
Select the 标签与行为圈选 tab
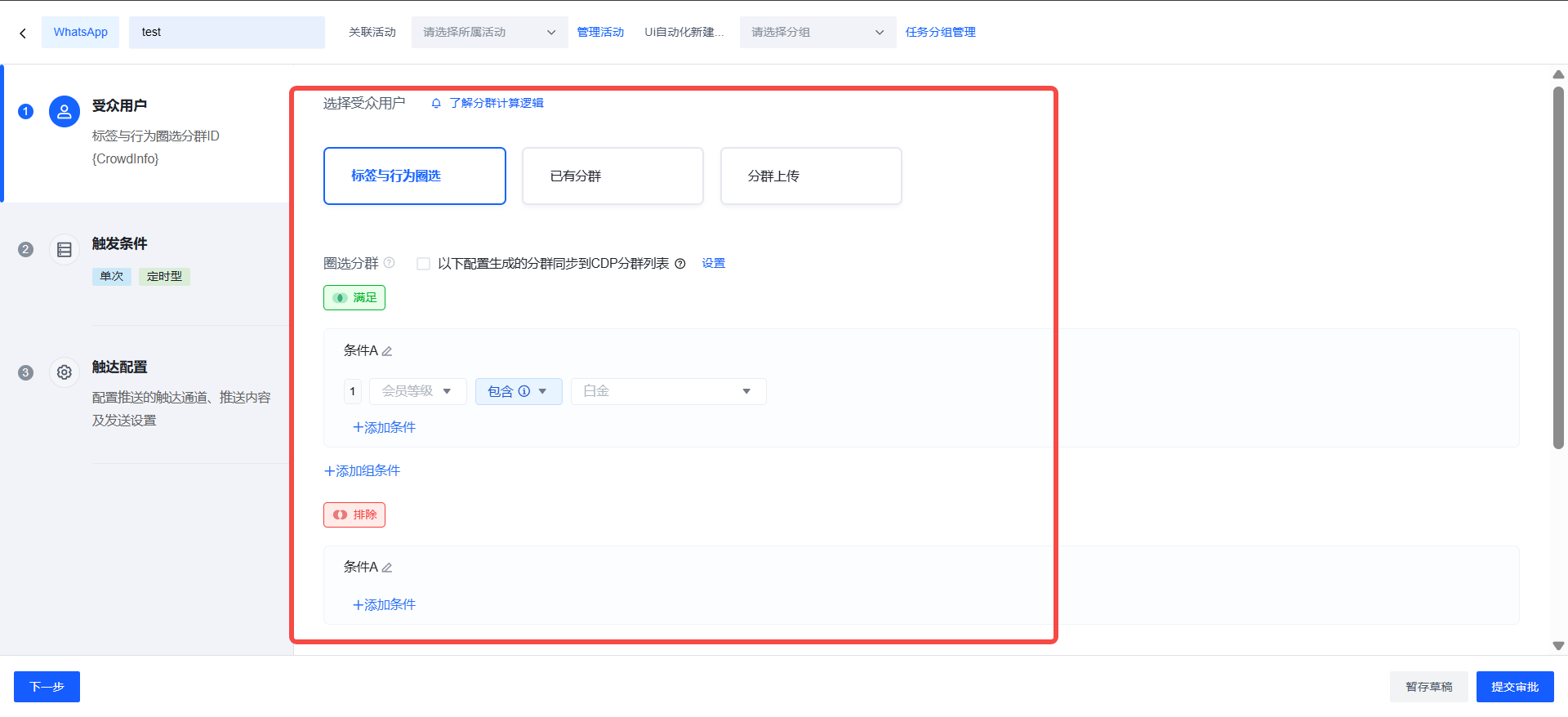point(415,176)
